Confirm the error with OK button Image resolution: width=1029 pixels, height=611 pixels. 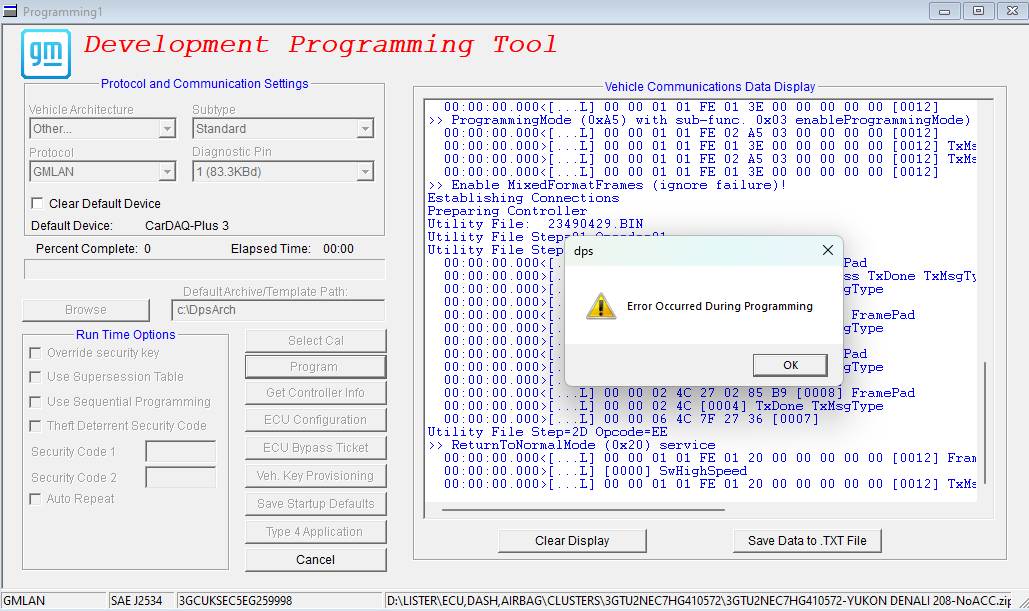click(790, 365)
